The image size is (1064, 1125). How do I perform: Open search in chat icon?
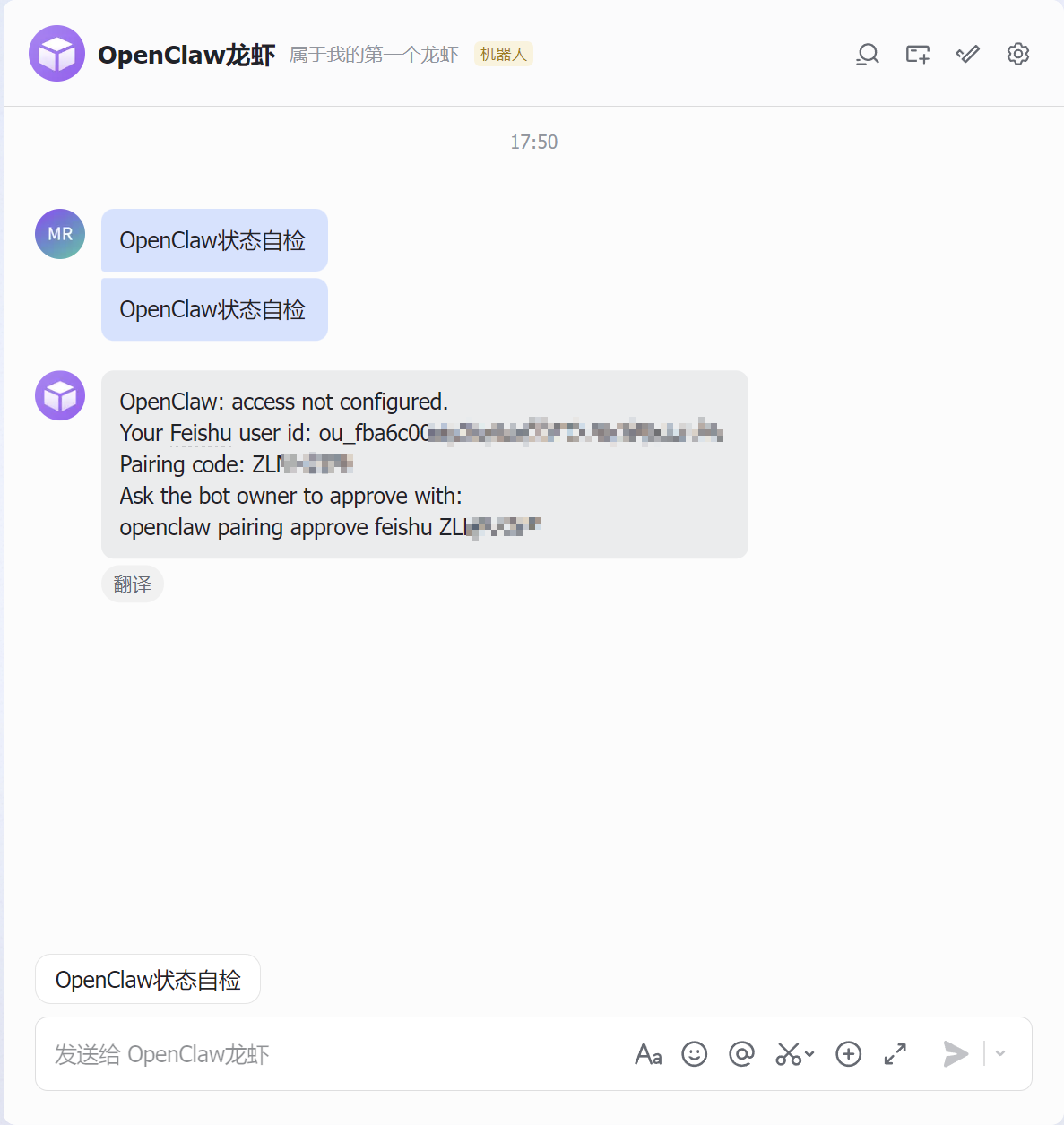click(x=867, y=55)
